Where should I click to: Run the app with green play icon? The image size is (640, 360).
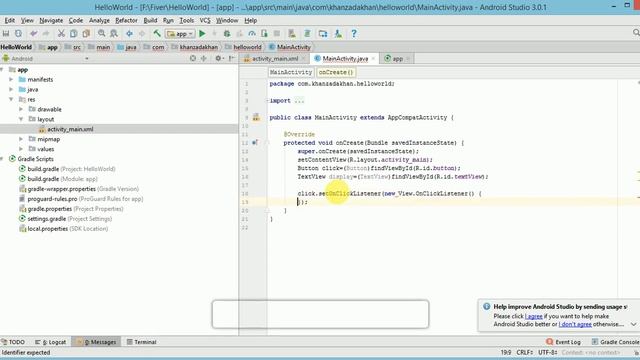tap(202, 33)
